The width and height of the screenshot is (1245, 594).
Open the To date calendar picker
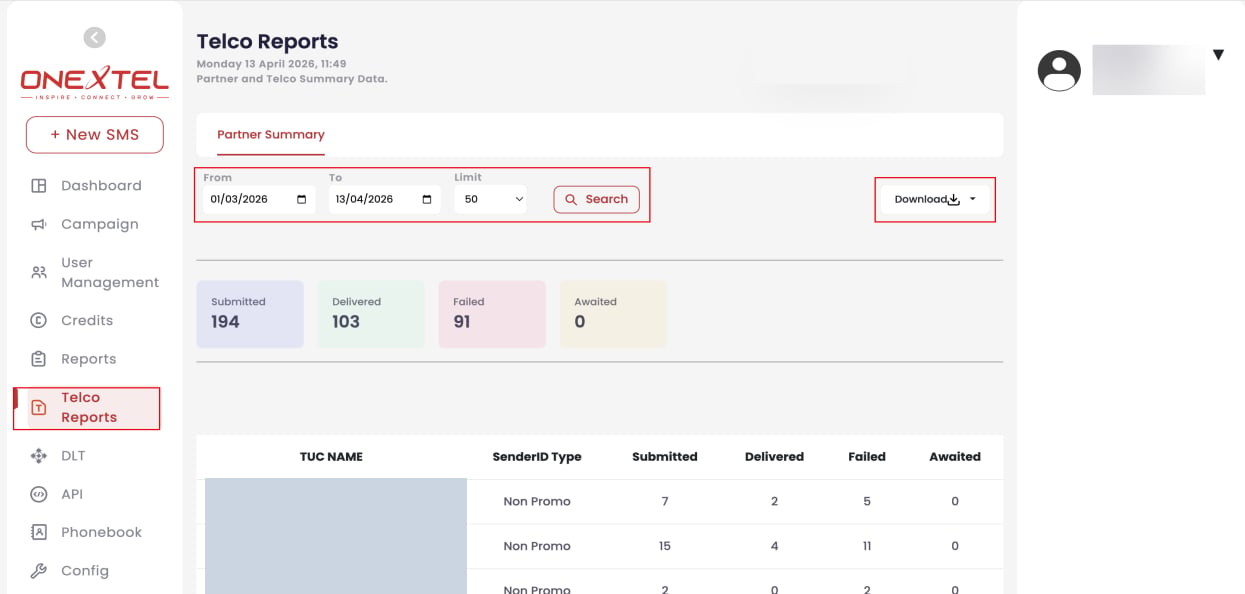(427, 199)
